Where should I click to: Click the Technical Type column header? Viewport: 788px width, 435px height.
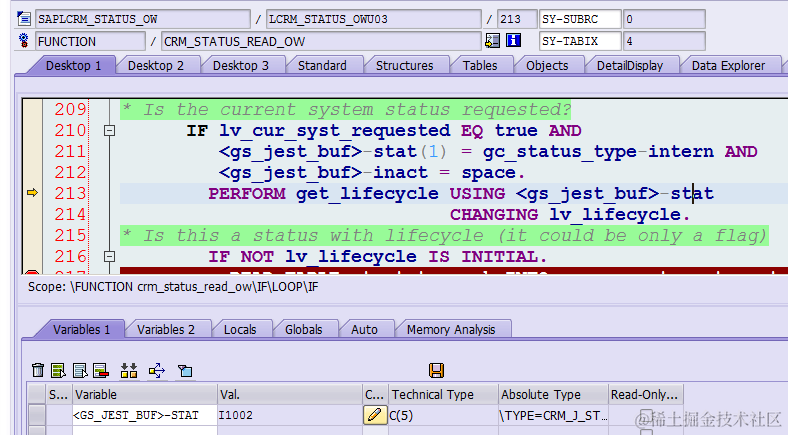point(443,395)
